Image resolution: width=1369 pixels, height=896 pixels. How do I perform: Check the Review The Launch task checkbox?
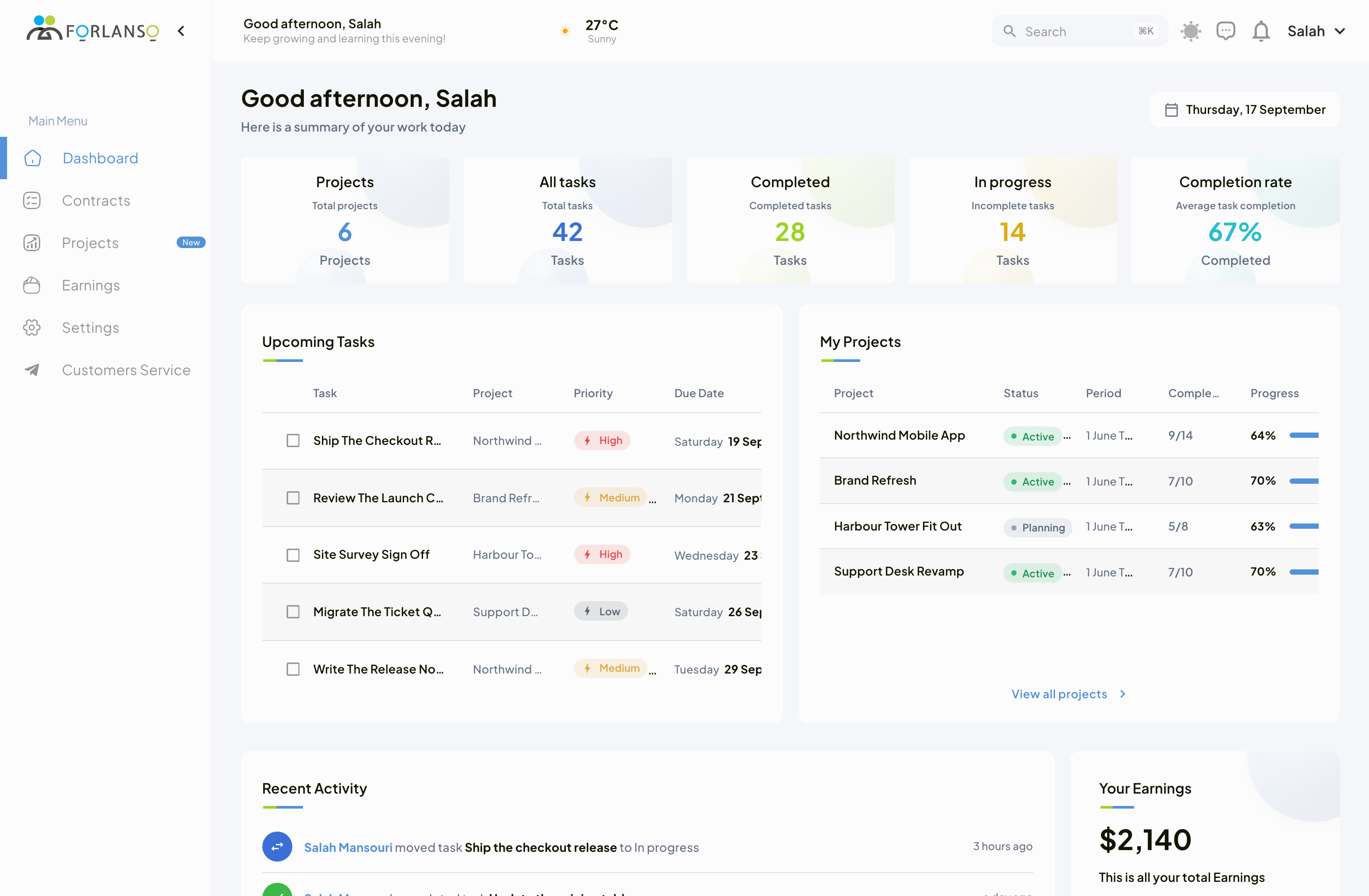[293, 498]
